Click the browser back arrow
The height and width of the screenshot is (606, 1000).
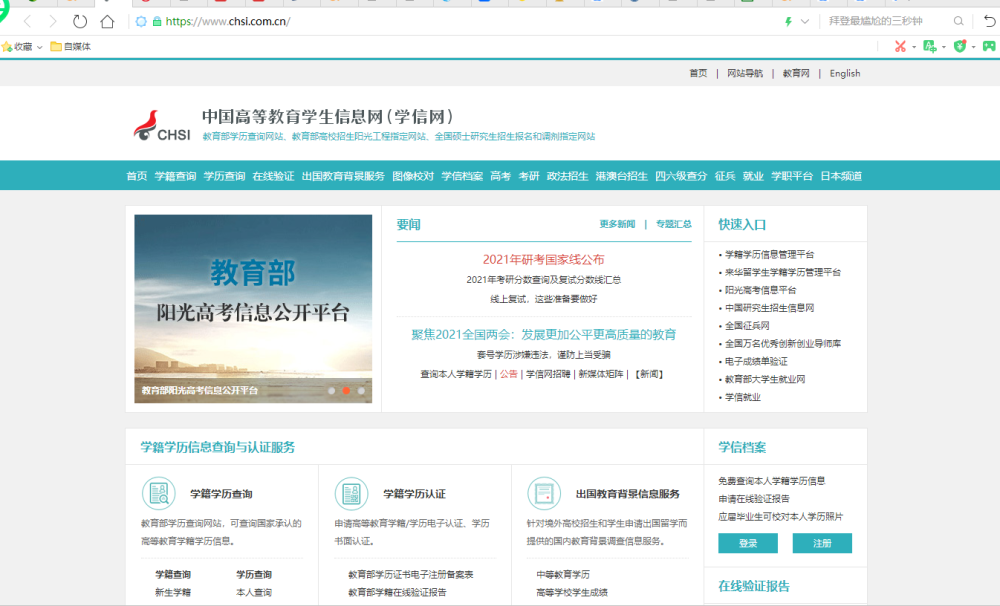point(27,22)
